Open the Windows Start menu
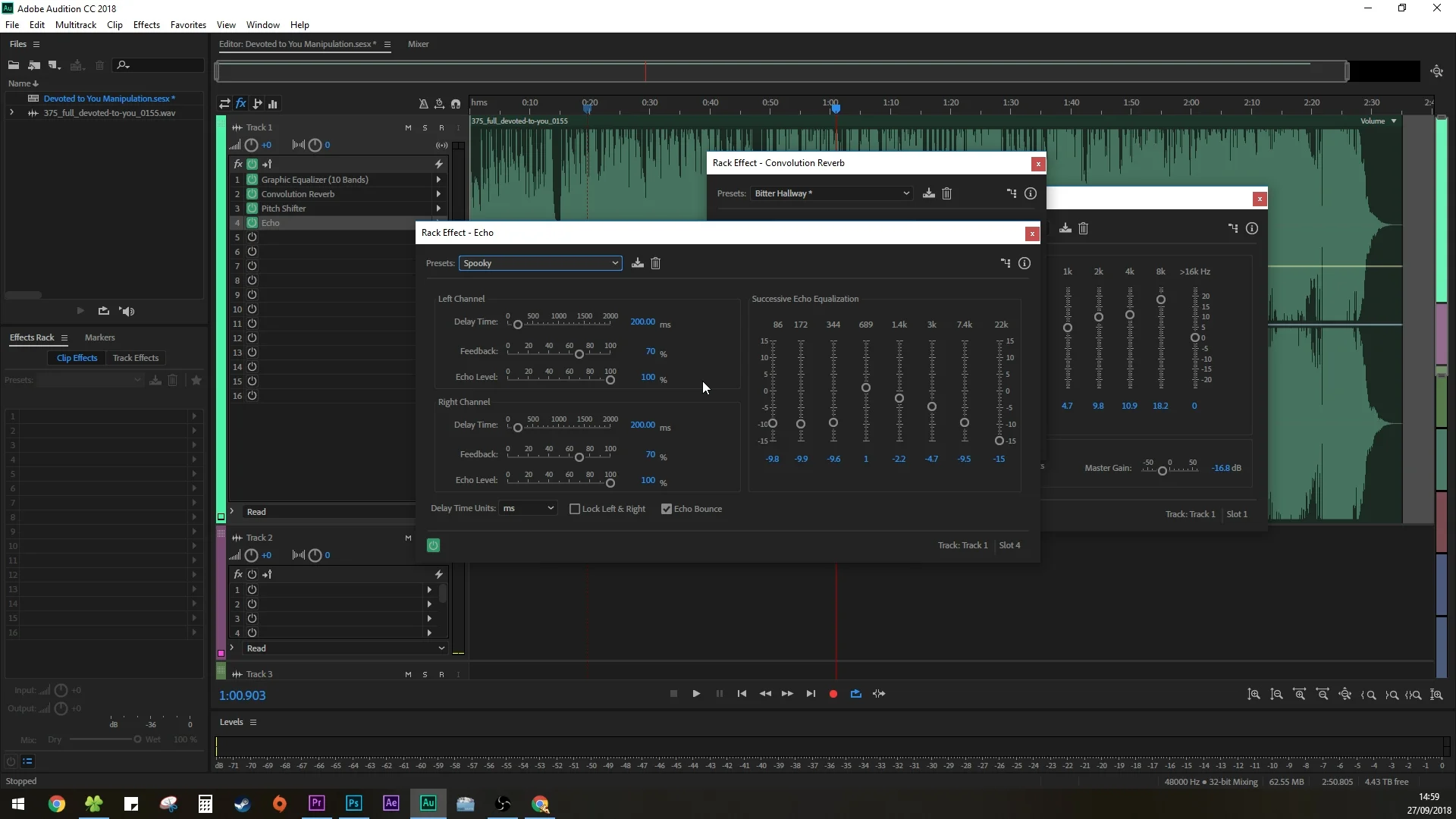Viewport: 1456px width, 819px height. [x=18, y=804]
